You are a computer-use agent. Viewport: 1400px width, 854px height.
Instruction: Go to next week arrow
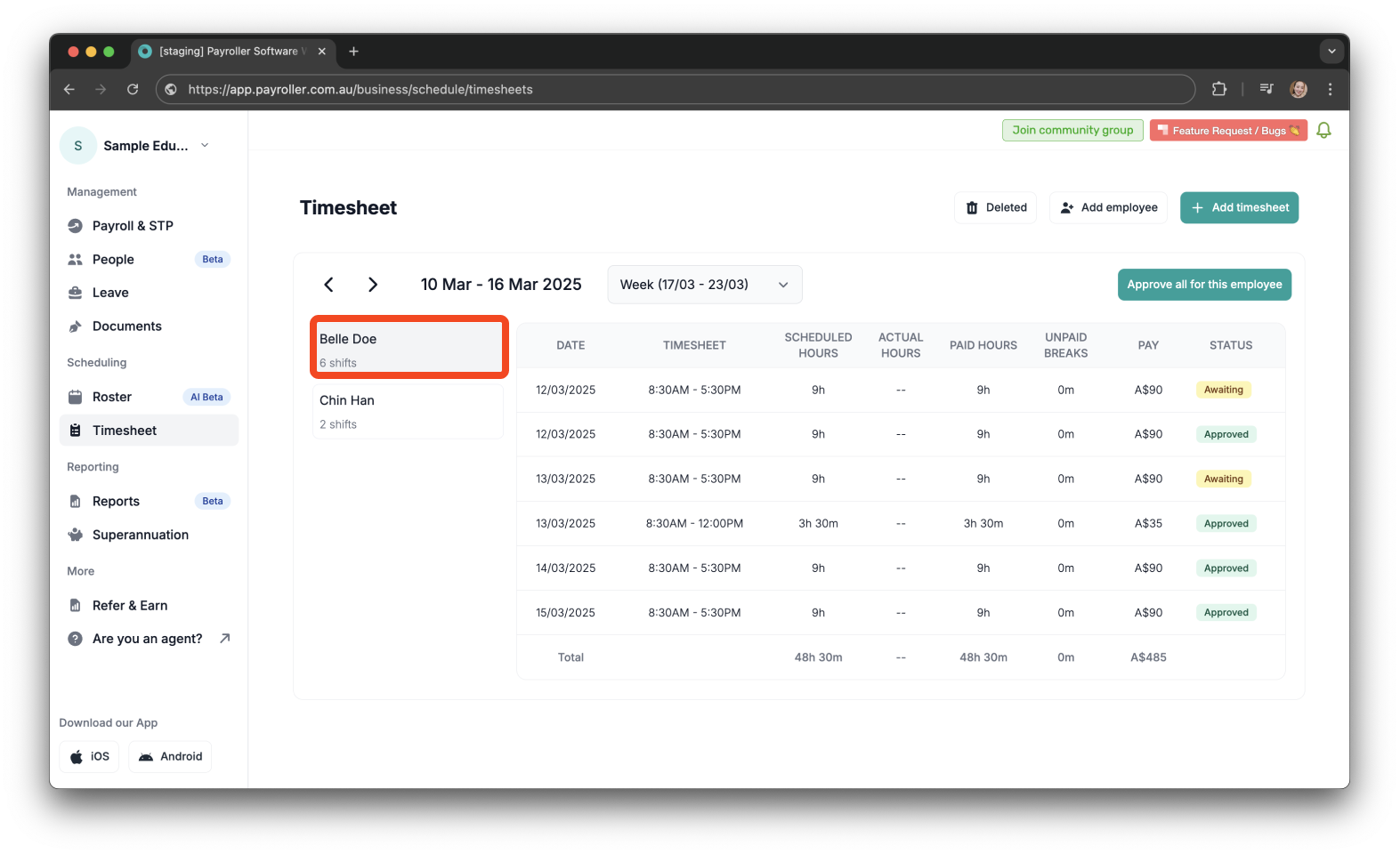[373, 285]
